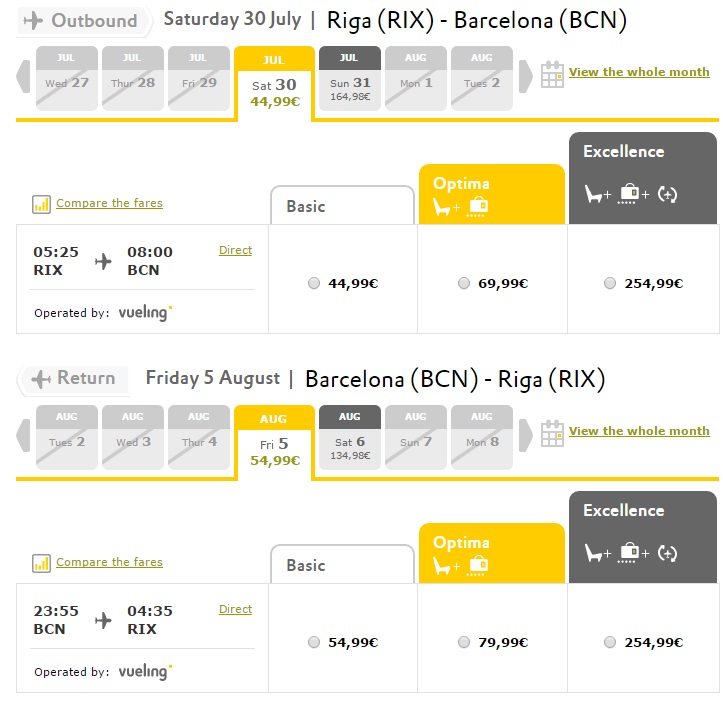Click the outbound compare fares chart icon
The height and width of the screenshot is (721, 723).
coord(41,204)
